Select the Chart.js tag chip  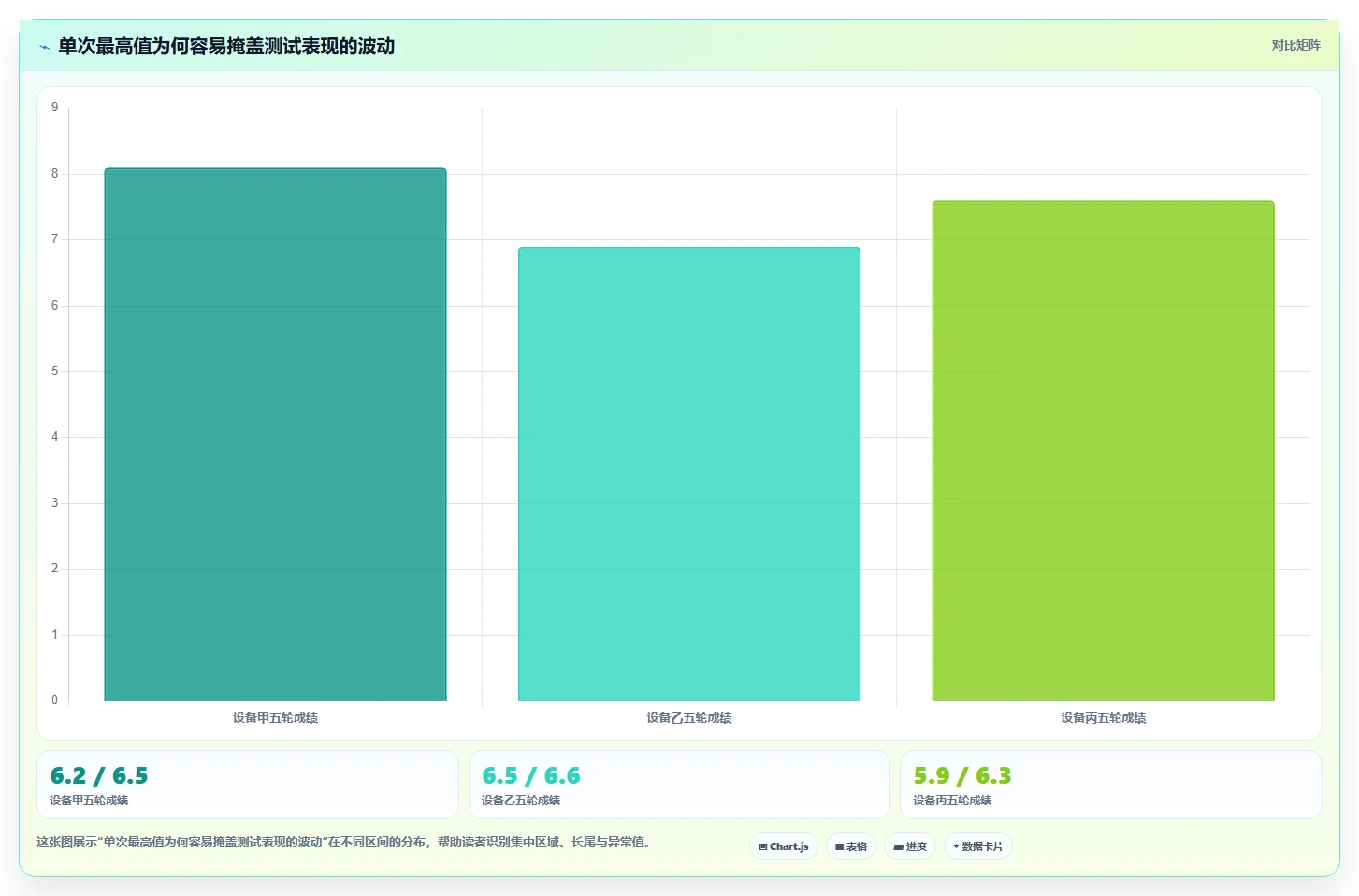784,846
